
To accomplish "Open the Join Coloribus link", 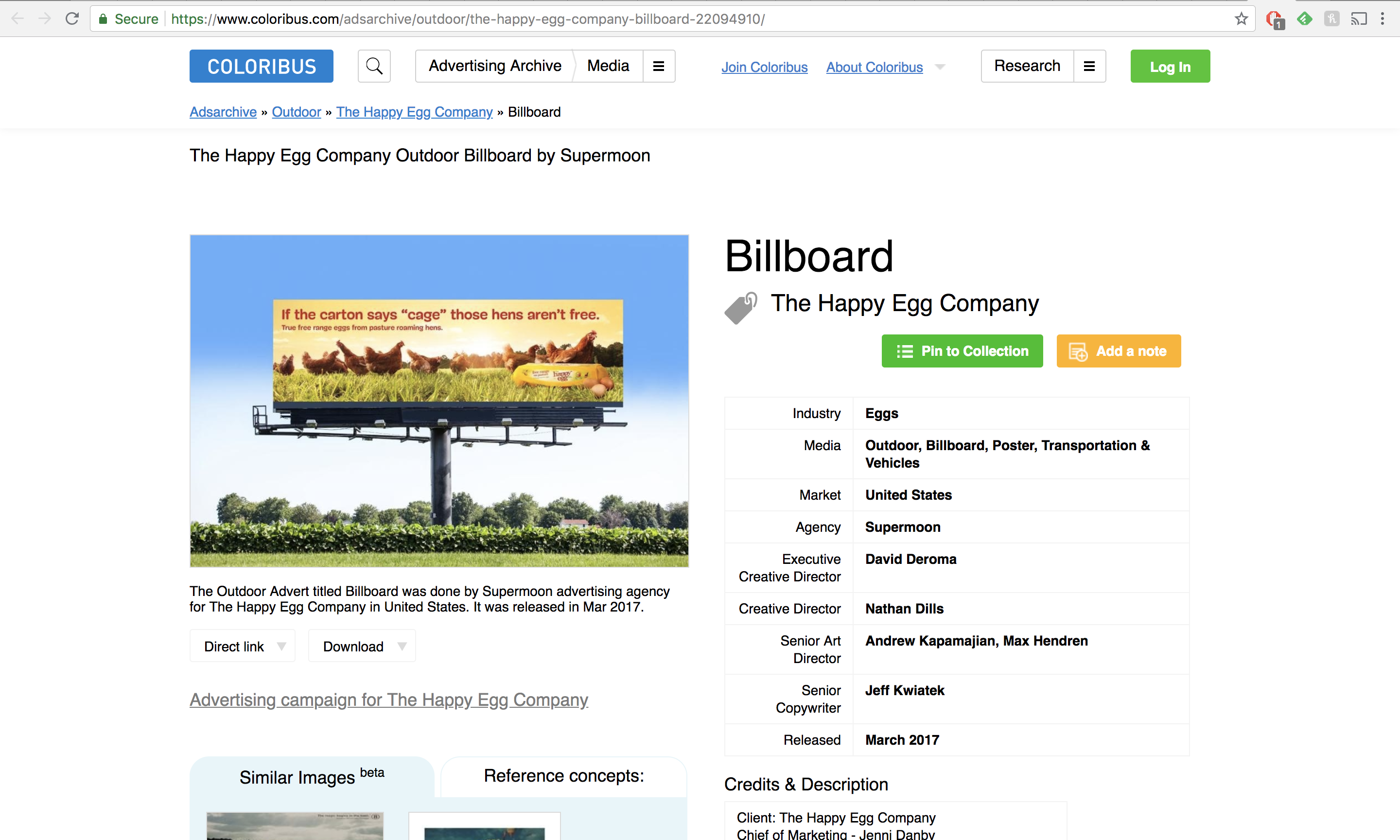I will point(764,68).
